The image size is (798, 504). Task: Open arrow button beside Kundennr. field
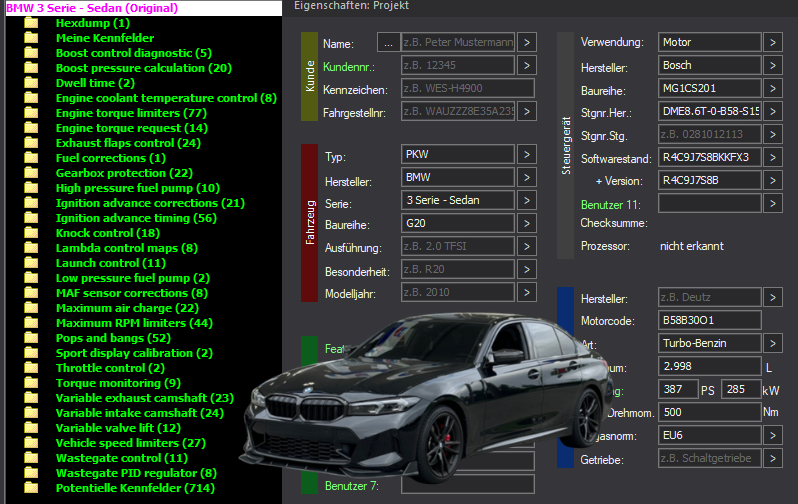527,65
